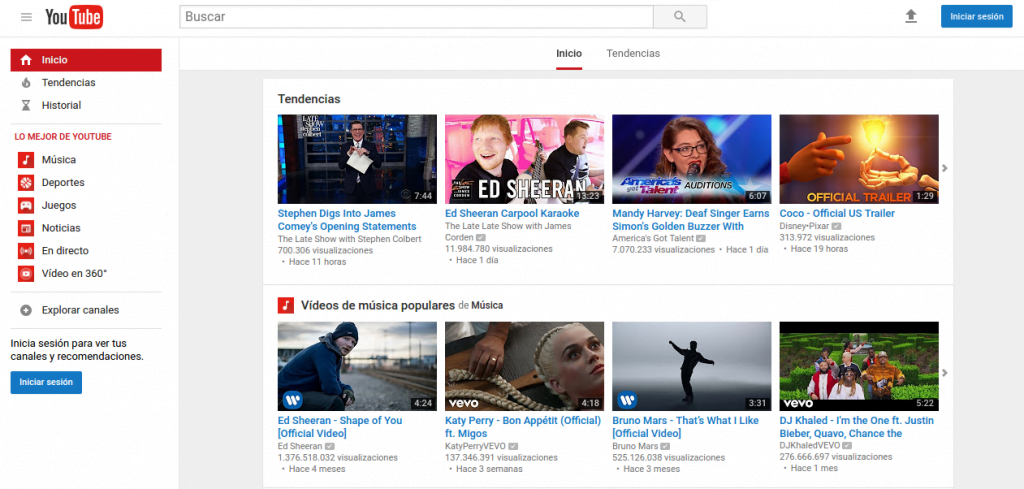
Task: Click the Deportes ball icon
Action: pos(26,183)
